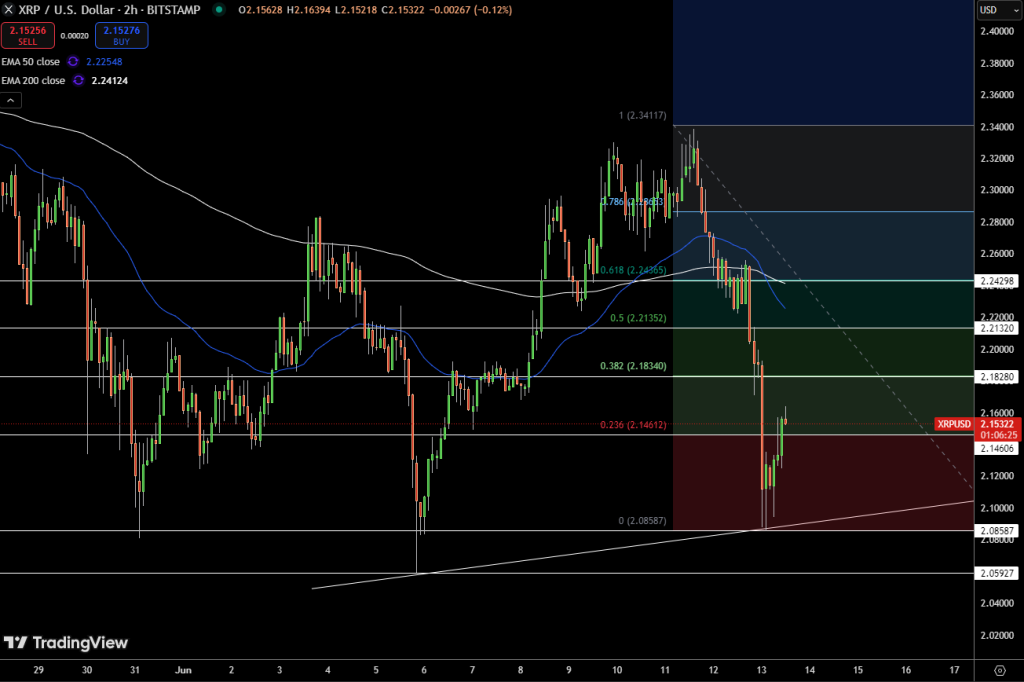1024x682 pixels.
Task: Click the 2.18280 price axis label
Action: coord(997,377)
